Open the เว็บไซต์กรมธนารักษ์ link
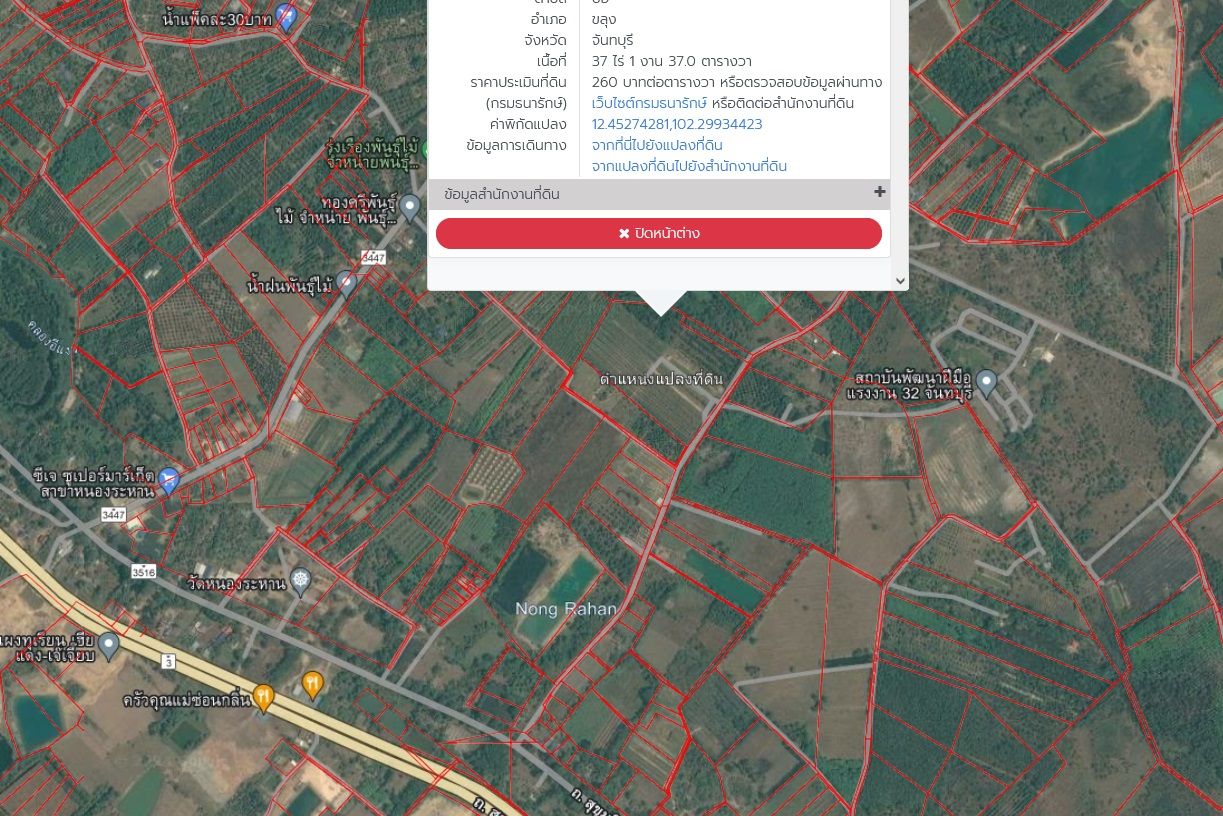1223x816 pixels. 649,103
